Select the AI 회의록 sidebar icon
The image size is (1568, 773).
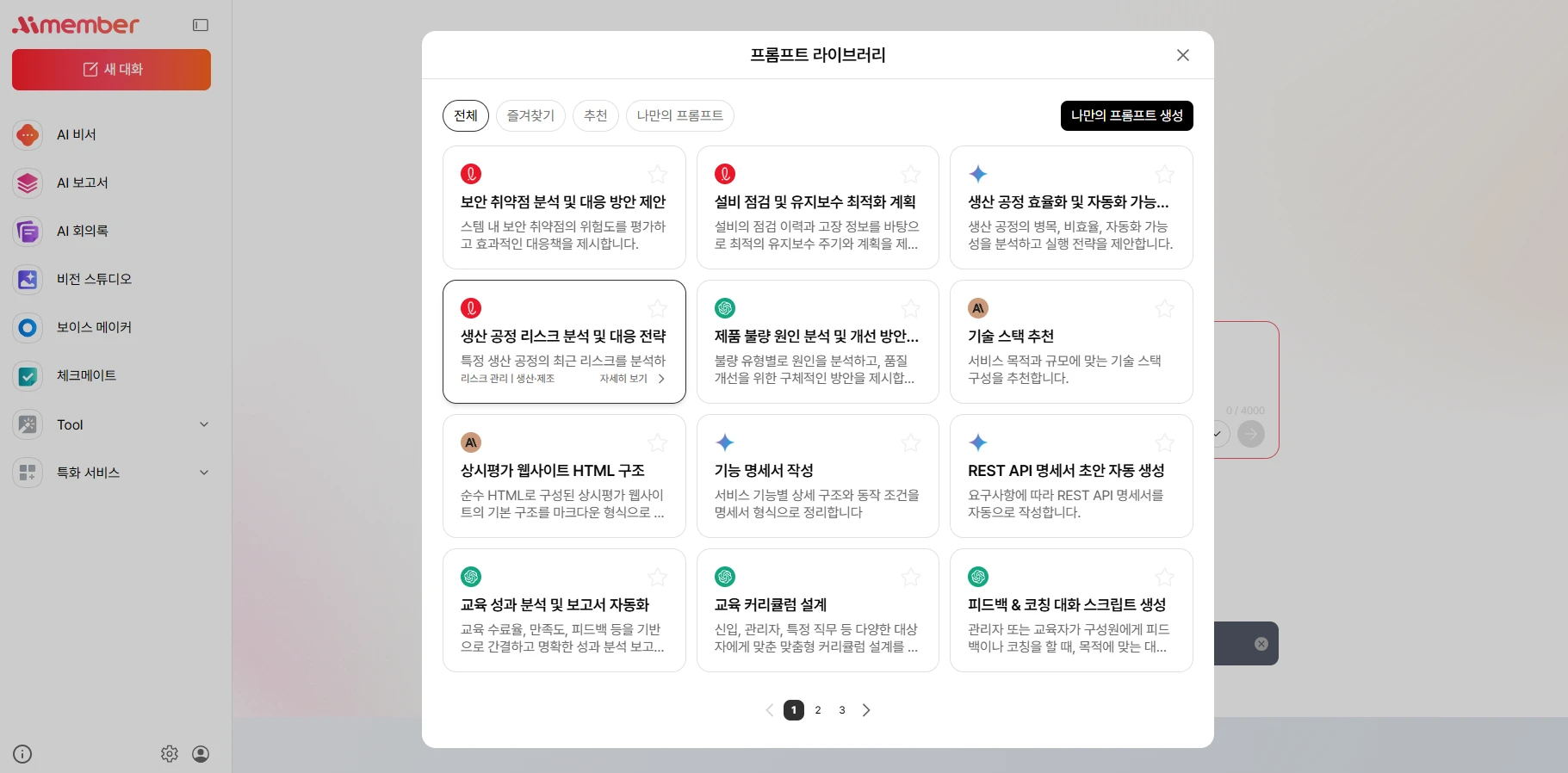[28, 232]
